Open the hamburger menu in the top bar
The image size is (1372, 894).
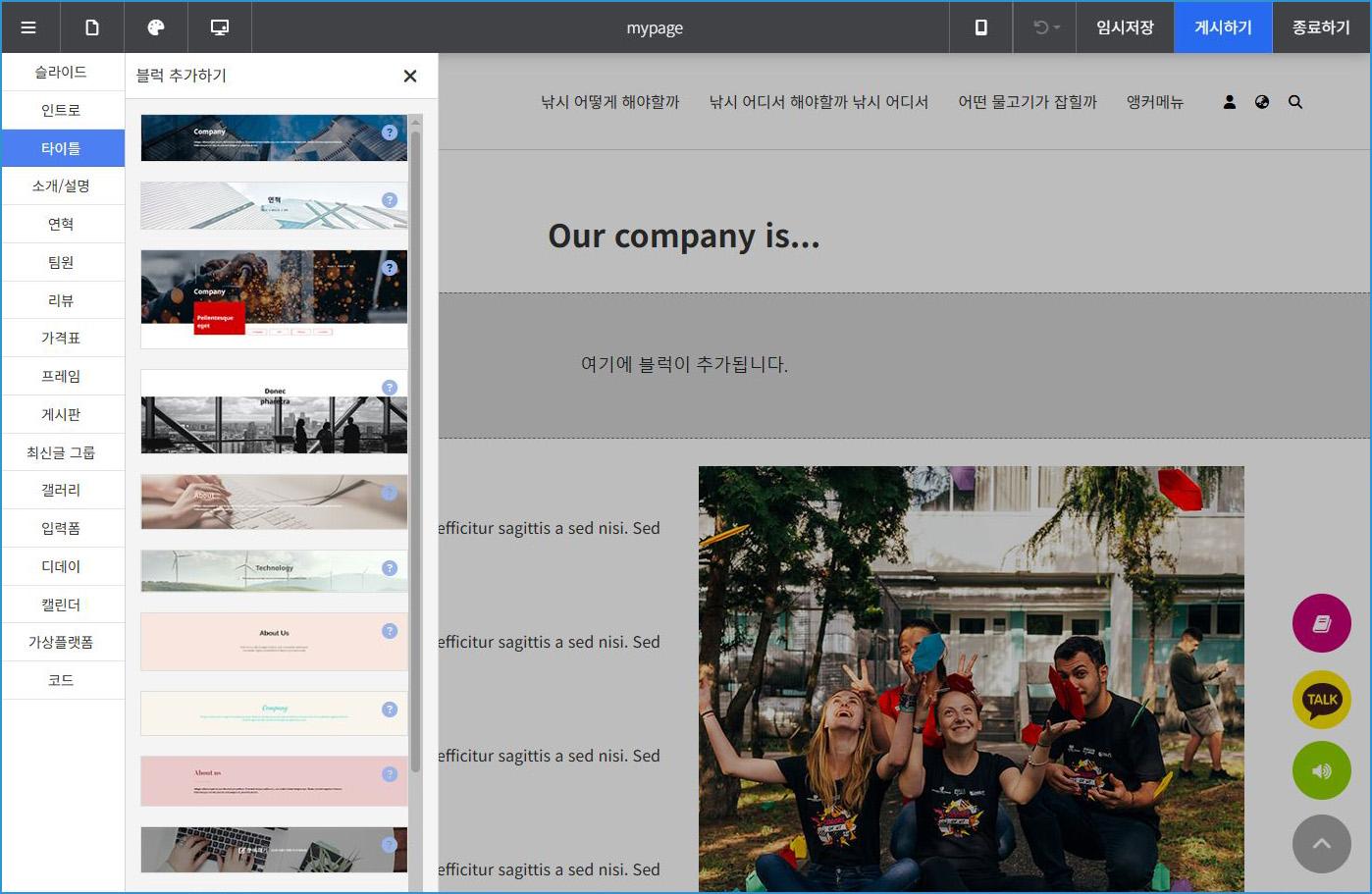[x=28, y=27]
